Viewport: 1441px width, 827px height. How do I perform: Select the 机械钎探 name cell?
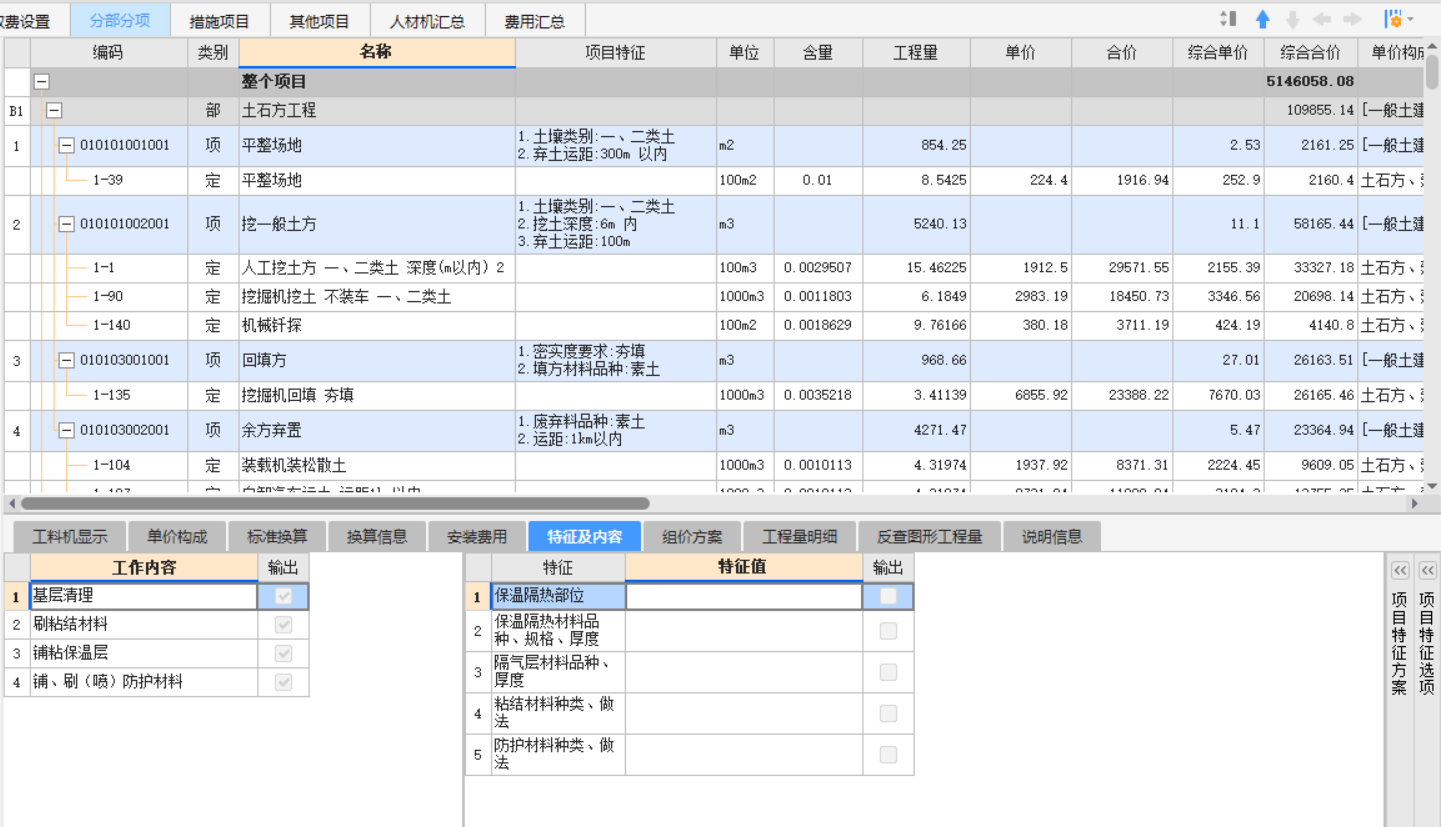pos(377,325)
